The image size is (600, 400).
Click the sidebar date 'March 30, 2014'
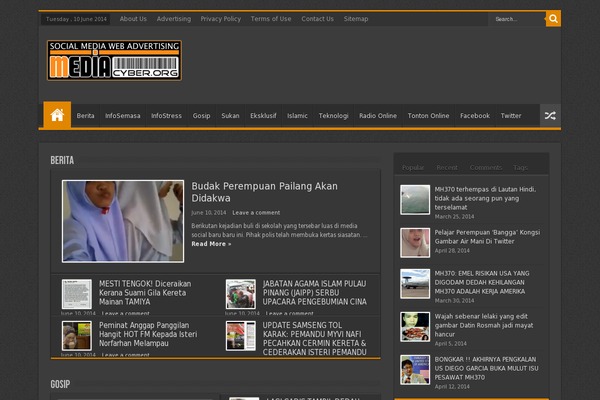click(454, 301)
